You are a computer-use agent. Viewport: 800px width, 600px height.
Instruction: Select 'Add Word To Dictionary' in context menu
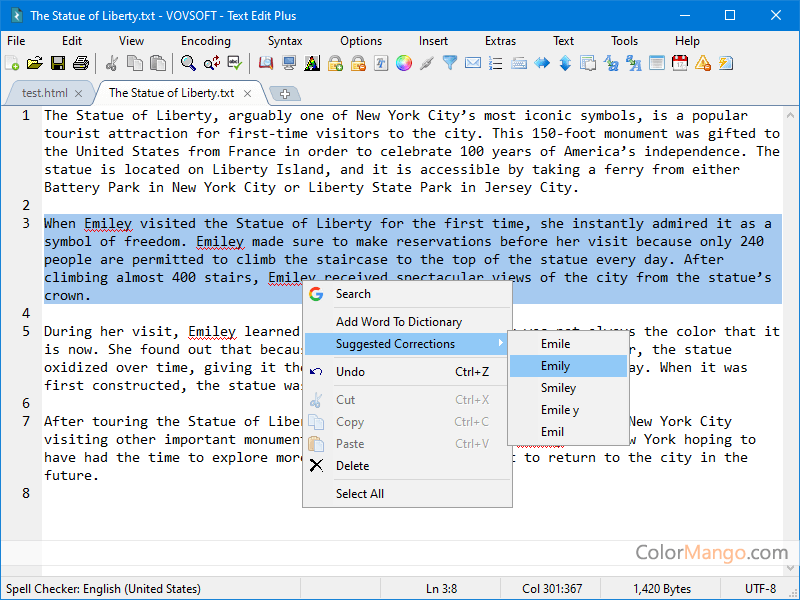[x=398, y=322]
